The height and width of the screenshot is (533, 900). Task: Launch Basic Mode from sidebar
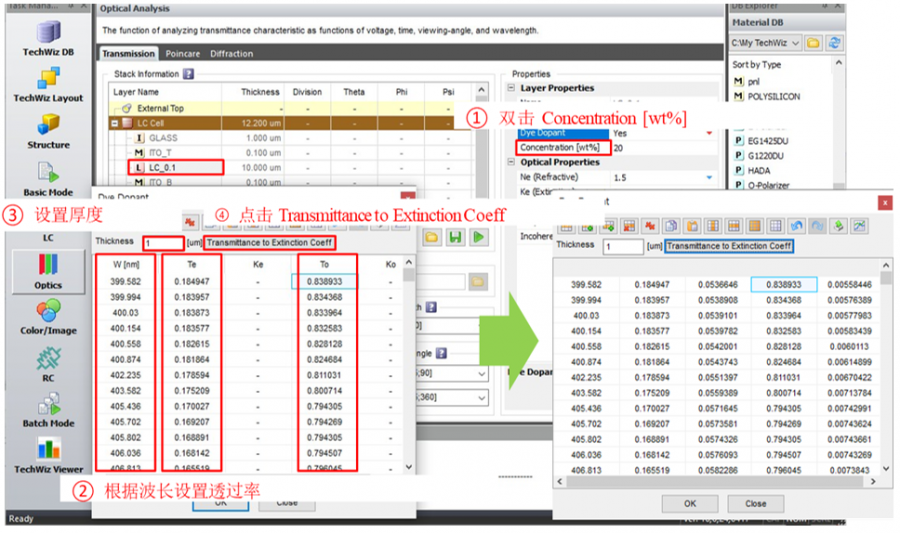click(48, 177)
